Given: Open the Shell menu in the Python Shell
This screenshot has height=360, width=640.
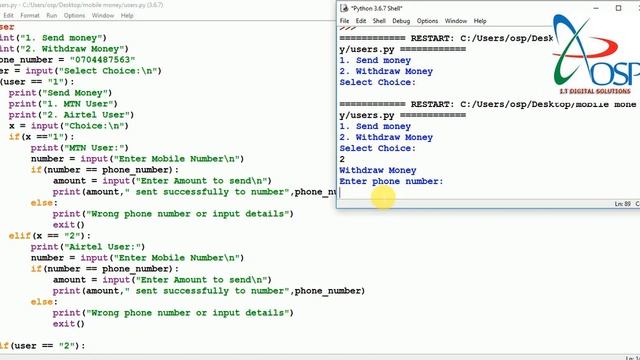Looking at the screenshot, I should click(x=379, y=21).
